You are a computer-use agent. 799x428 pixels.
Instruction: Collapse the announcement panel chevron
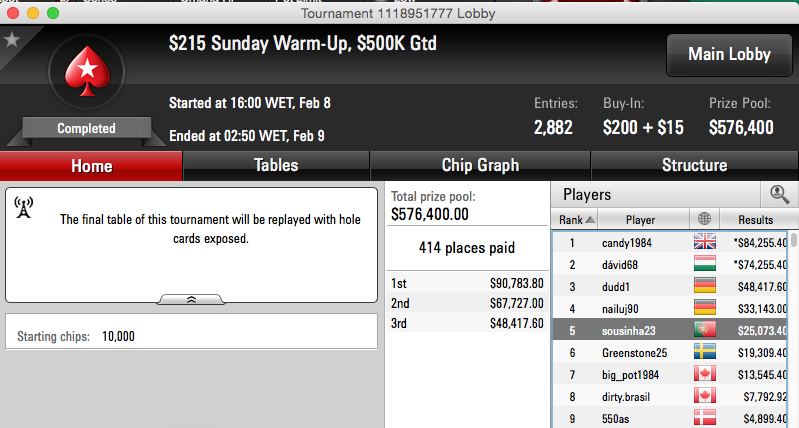[x=191, y=300]
